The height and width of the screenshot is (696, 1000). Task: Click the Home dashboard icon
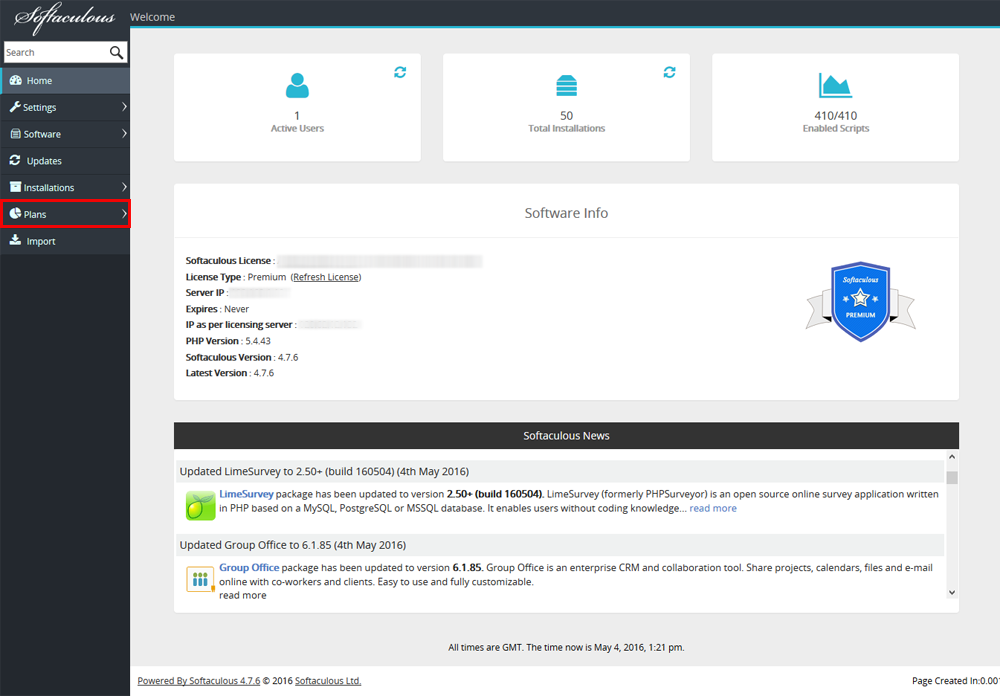click(15, 80)
